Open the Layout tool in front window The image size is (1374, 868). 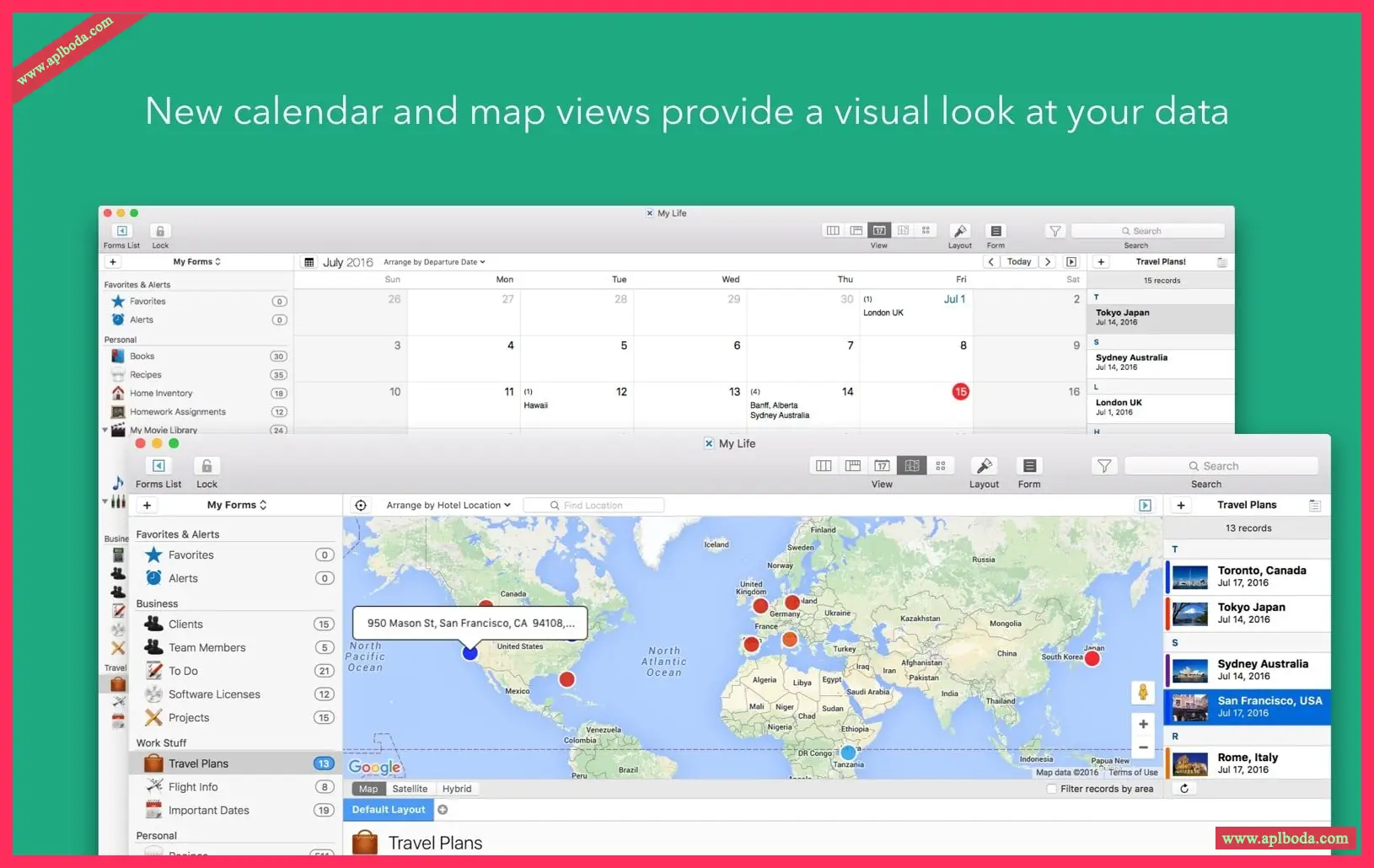984,466
